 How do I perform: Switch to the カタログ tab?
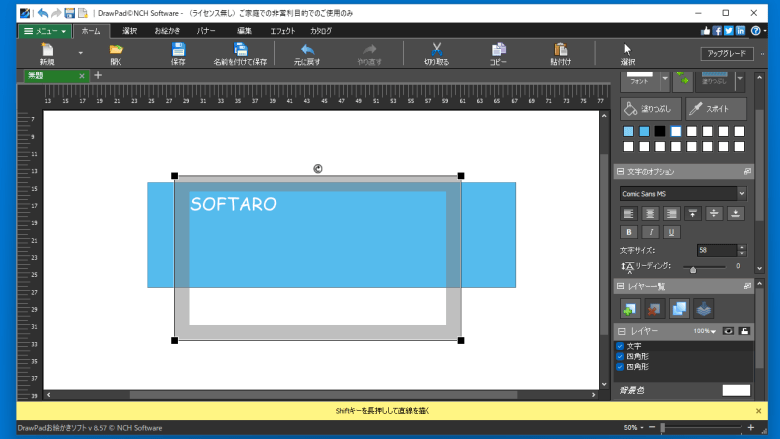(321, 31)
